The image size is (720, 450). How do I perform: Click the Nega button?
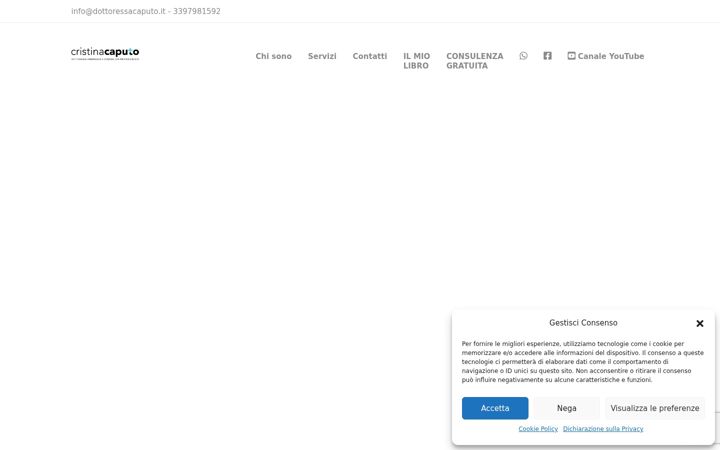[x=567, y=408]
